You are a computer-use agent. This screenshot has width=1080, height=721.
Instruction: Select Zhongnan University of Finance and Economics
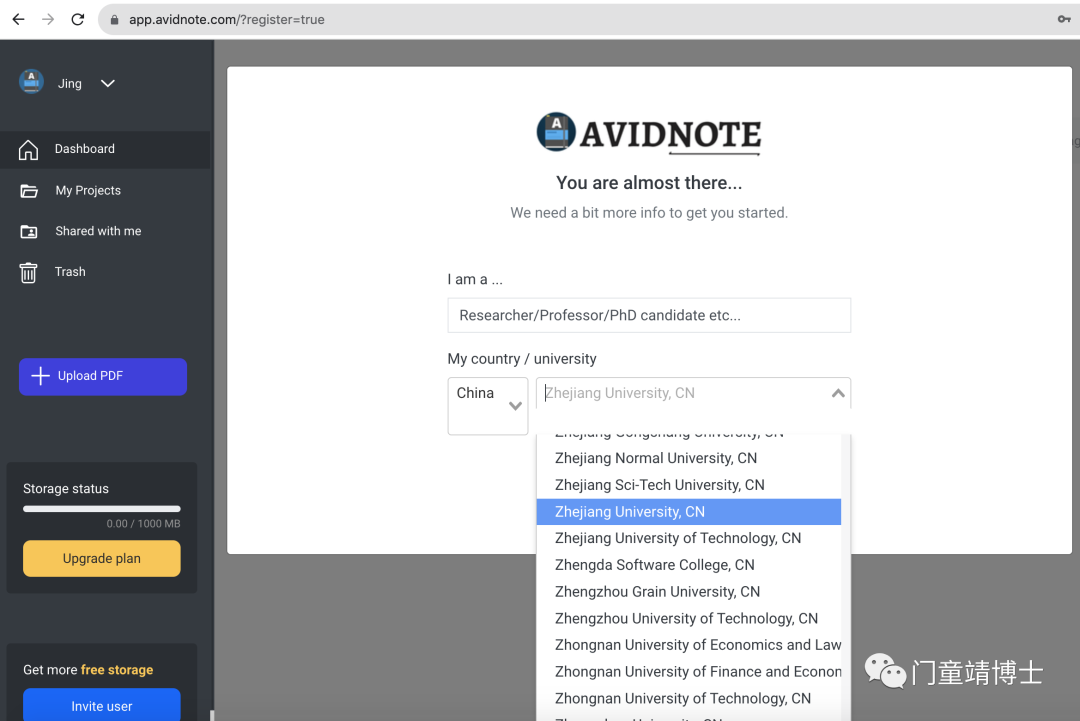pos(689,672)
